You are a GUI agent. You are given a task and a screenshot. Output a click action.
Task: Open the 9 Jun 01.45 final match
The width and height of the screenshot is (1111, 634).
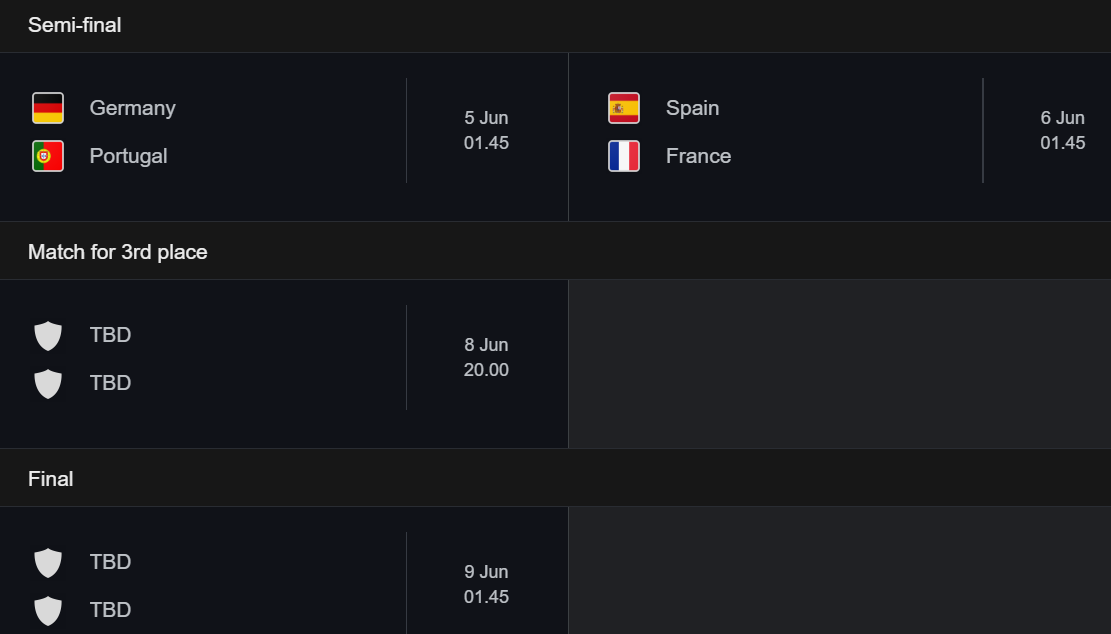click(x=283, y=570)
